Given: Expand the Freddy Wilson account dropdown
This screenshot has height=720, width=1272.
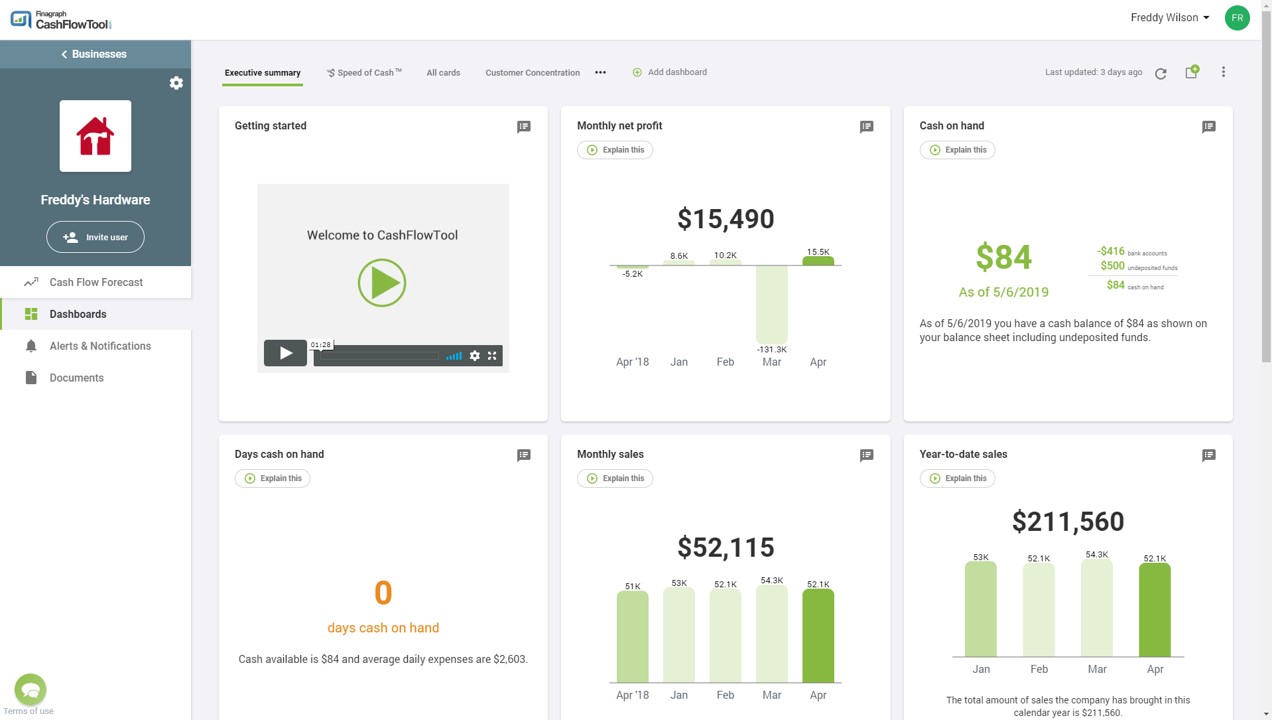Looking at the screenshot, I should (1170, 18).
